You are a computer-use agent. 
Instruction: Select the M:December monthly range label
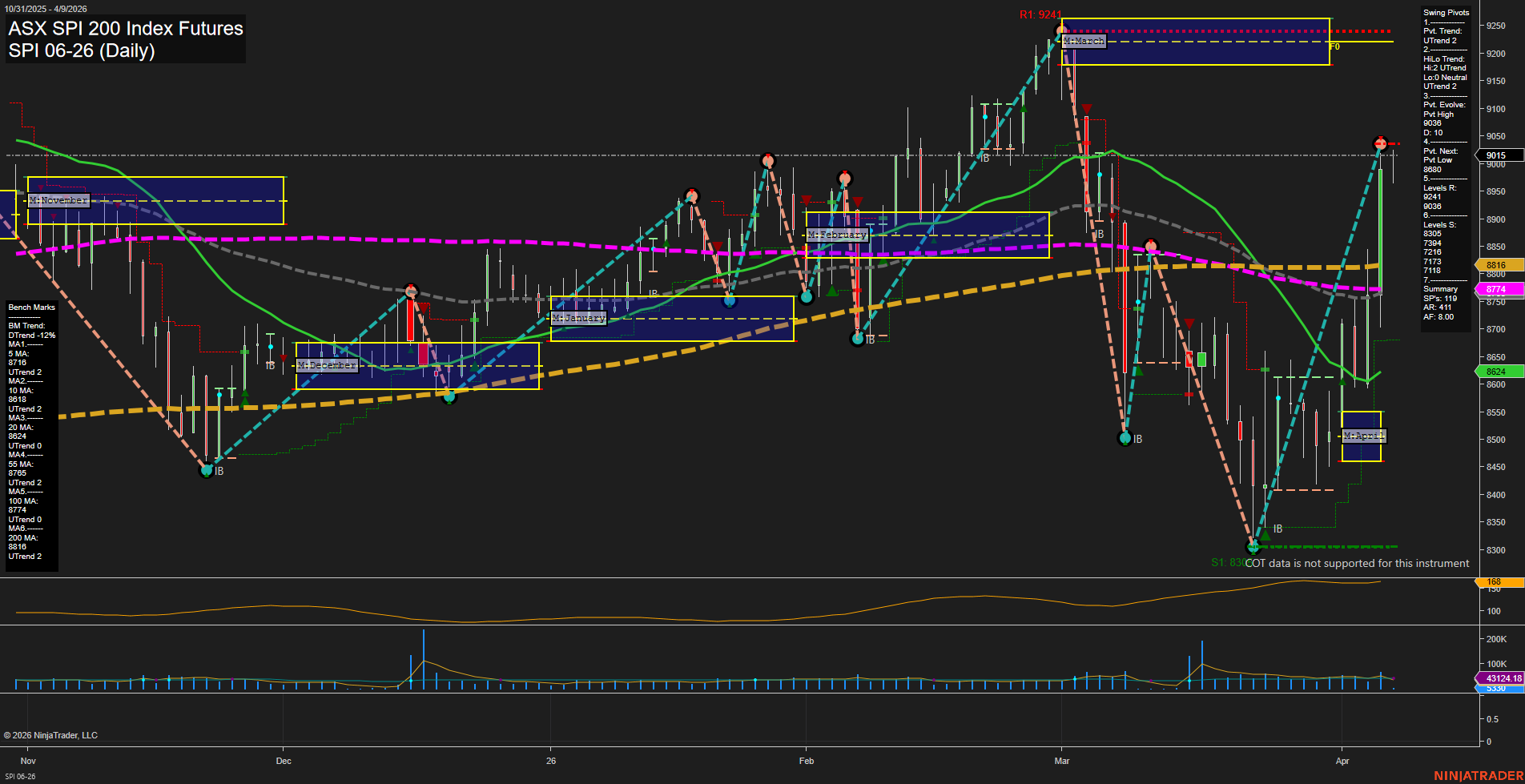coord(327,365)
